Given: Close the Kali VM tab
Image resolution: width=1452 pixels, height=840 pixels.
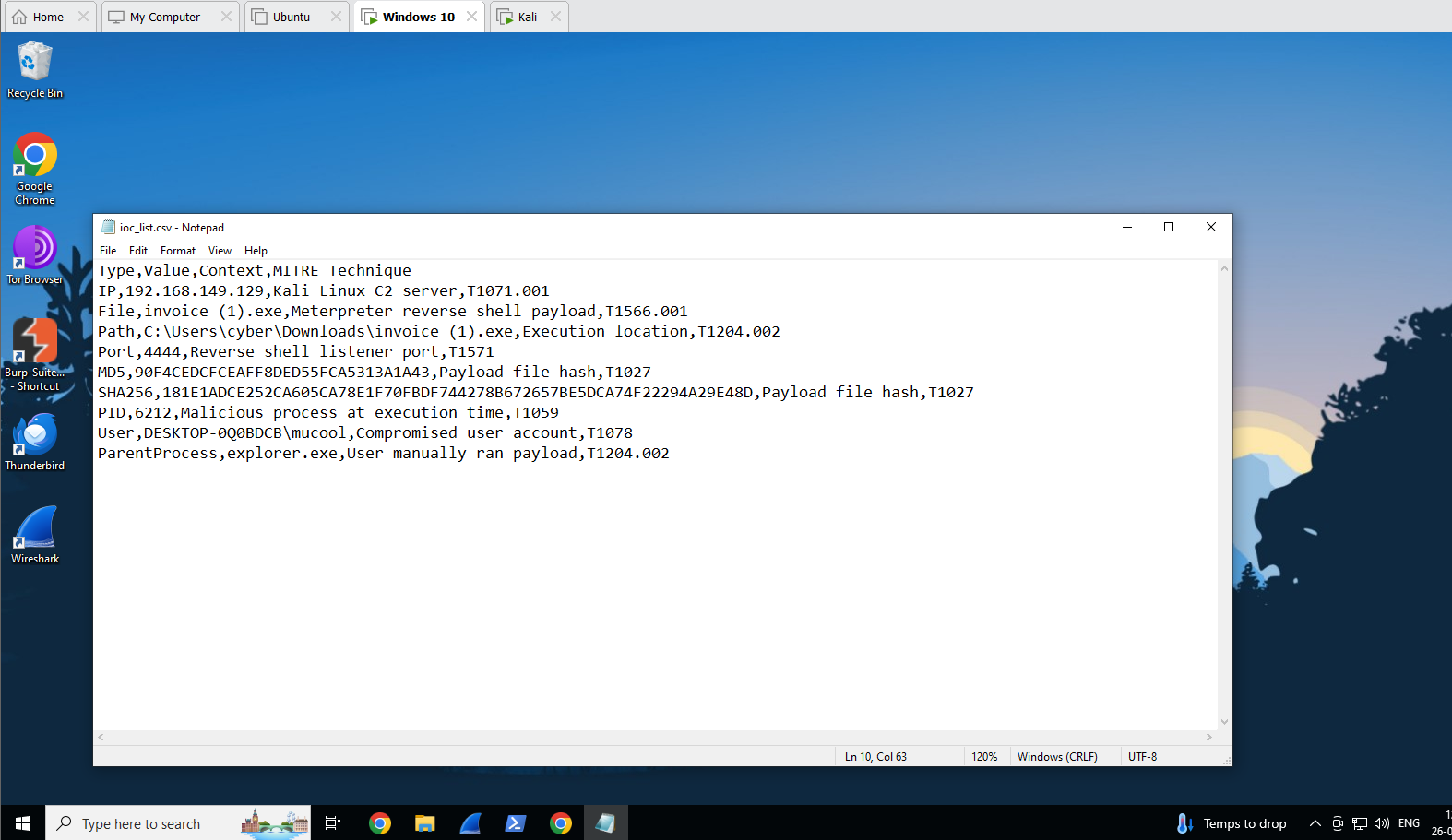Looking at the screenshot, I should point(555,17).
